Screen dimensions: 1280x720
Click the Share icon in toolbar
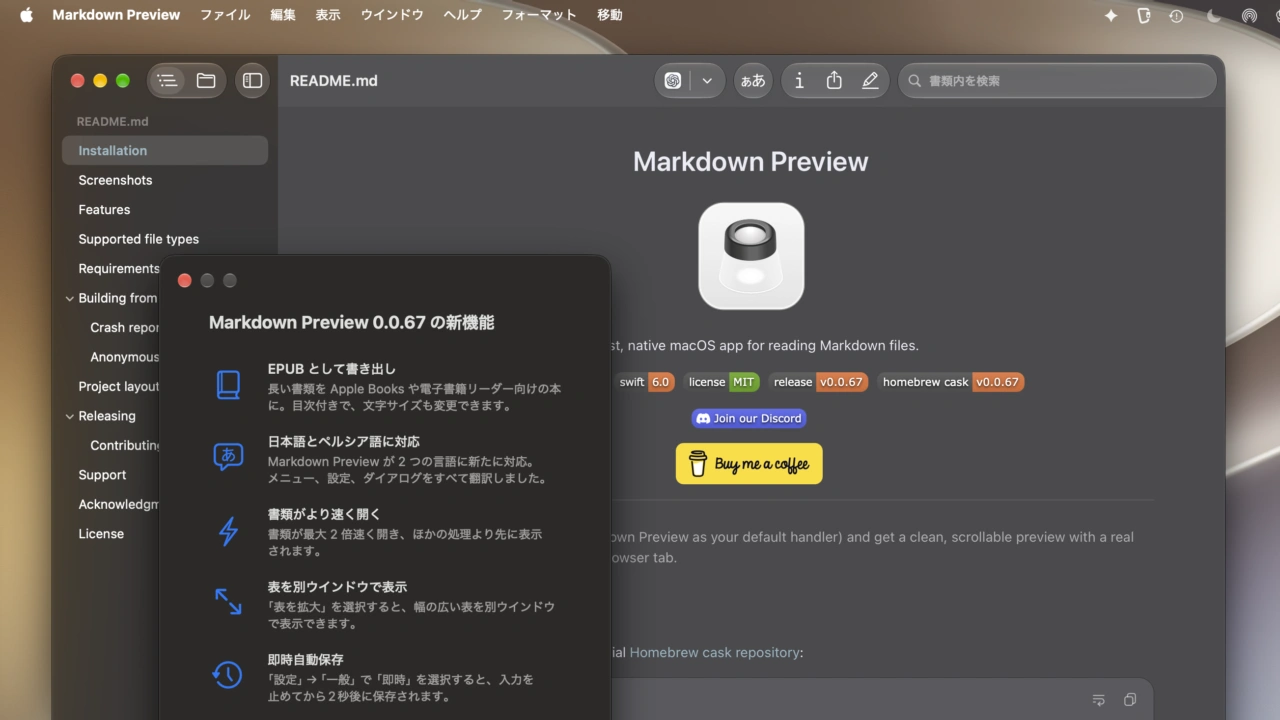pos(834,81)
